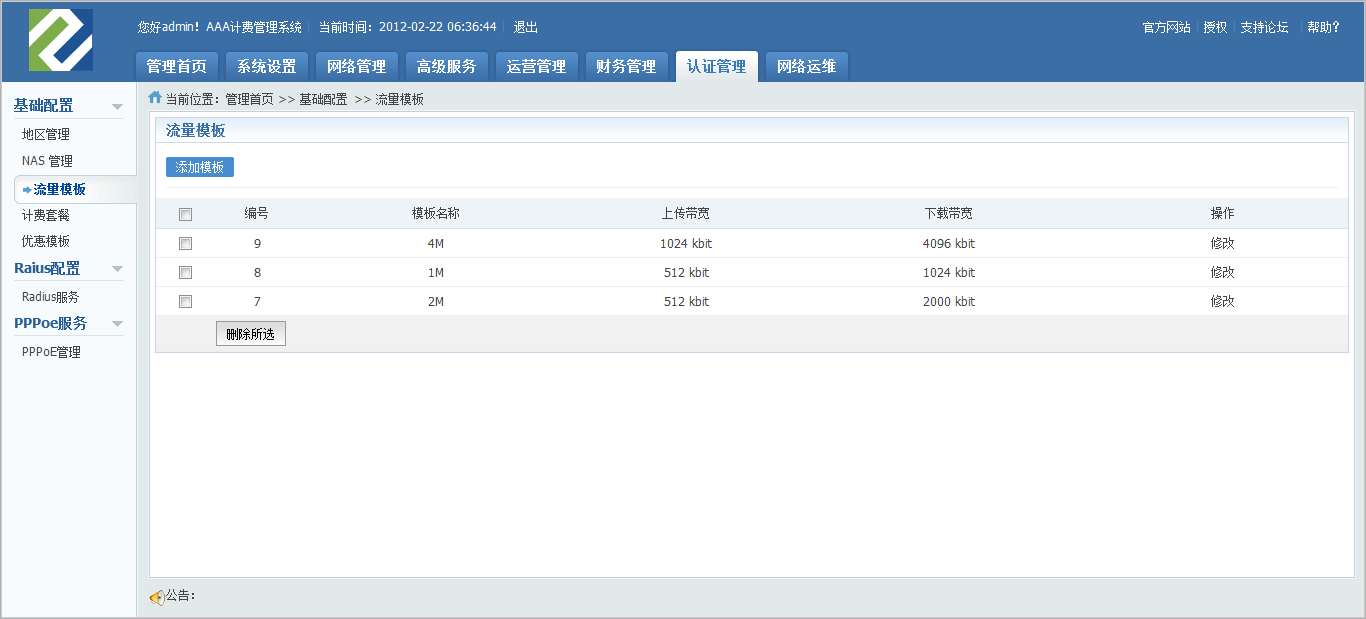Image resolution: width=1366 pixels, height=619 pixels.
Task: Click 修改 for template 2M
Action: tap(1222, 301)
